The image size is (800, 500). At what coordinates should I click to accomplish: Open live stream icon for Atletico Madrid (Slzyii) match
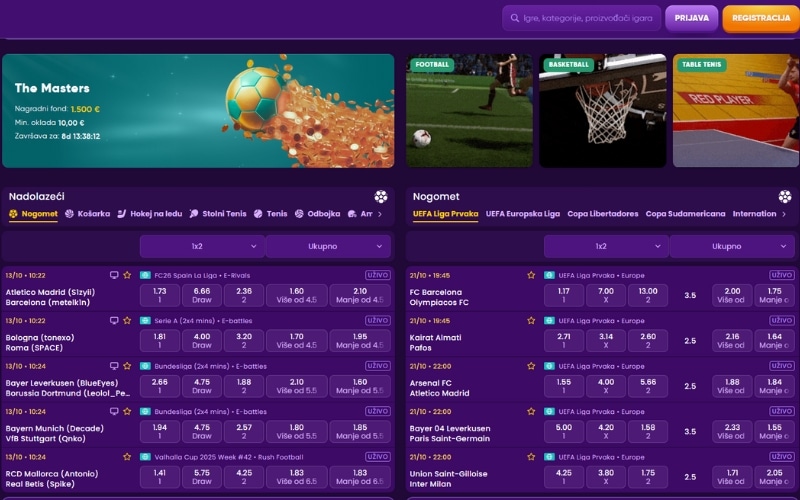click(114, 275)
